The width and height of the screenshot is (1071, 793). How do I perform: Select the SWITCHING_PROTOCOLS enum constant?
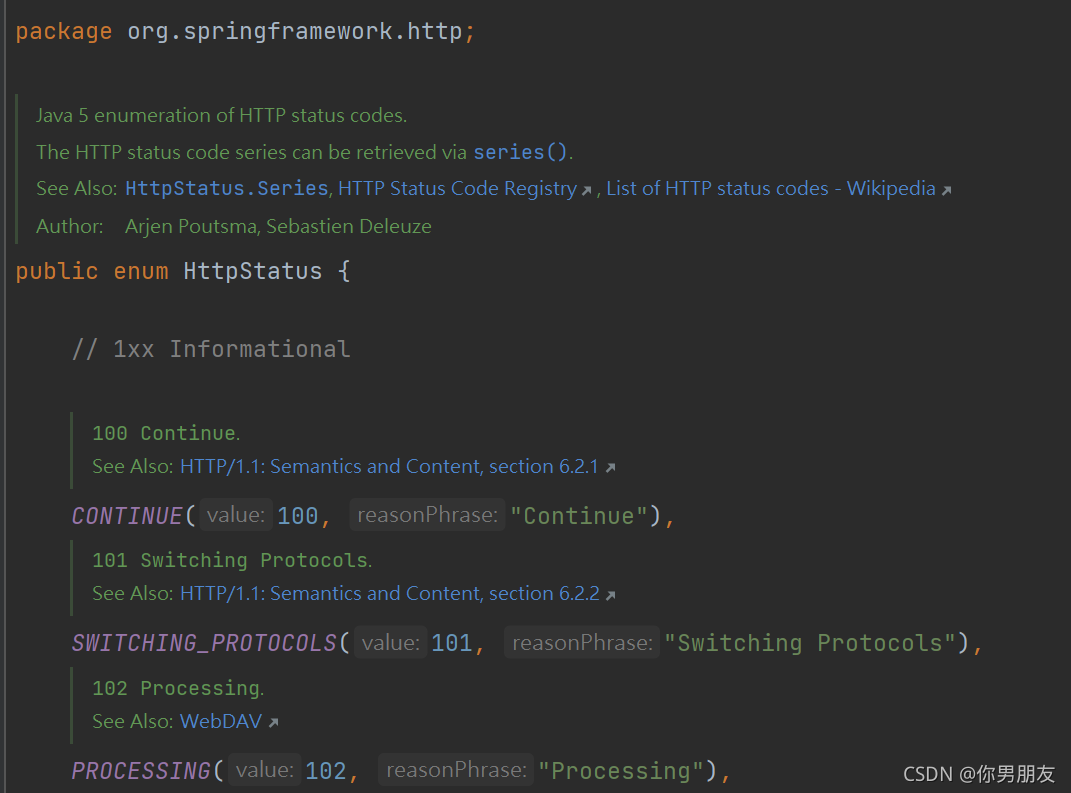pos(204,643)
